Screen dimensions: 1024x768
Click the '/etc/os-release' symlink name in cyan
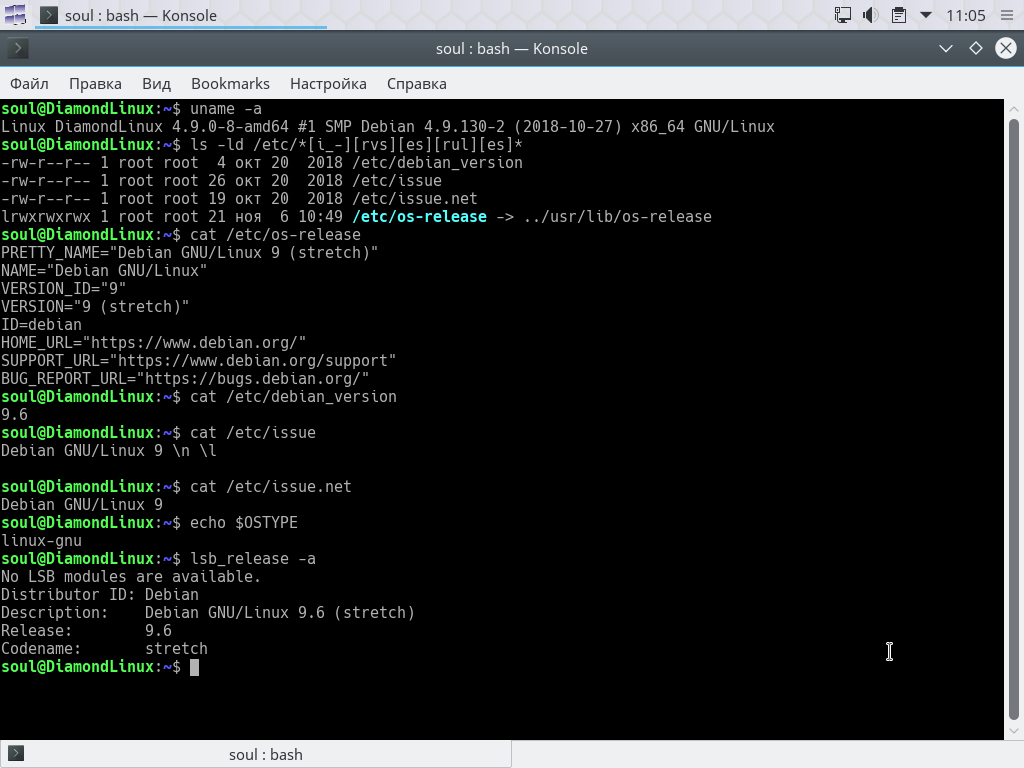419,217
